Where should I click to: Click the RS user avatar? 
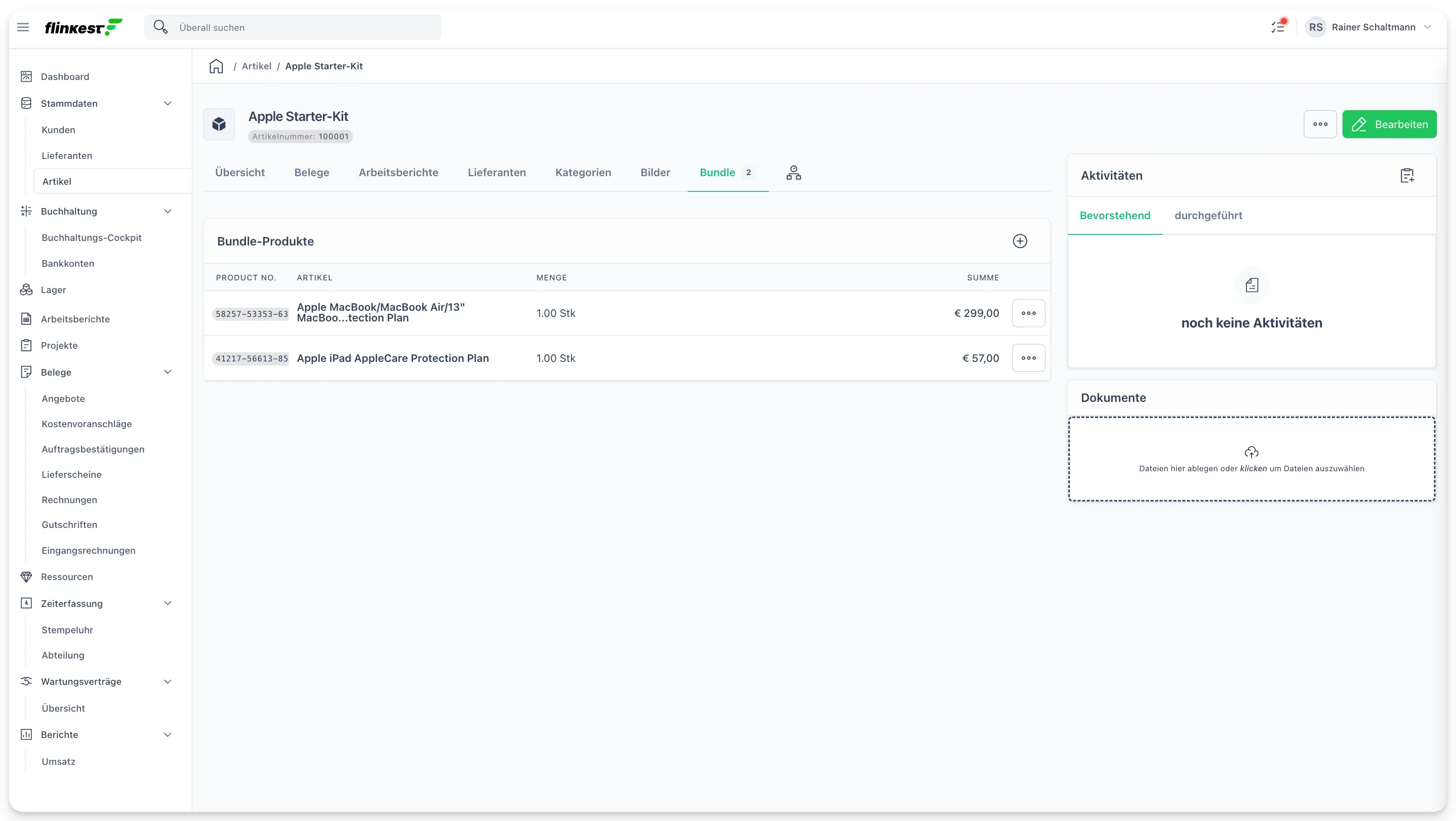(1316, 27)
